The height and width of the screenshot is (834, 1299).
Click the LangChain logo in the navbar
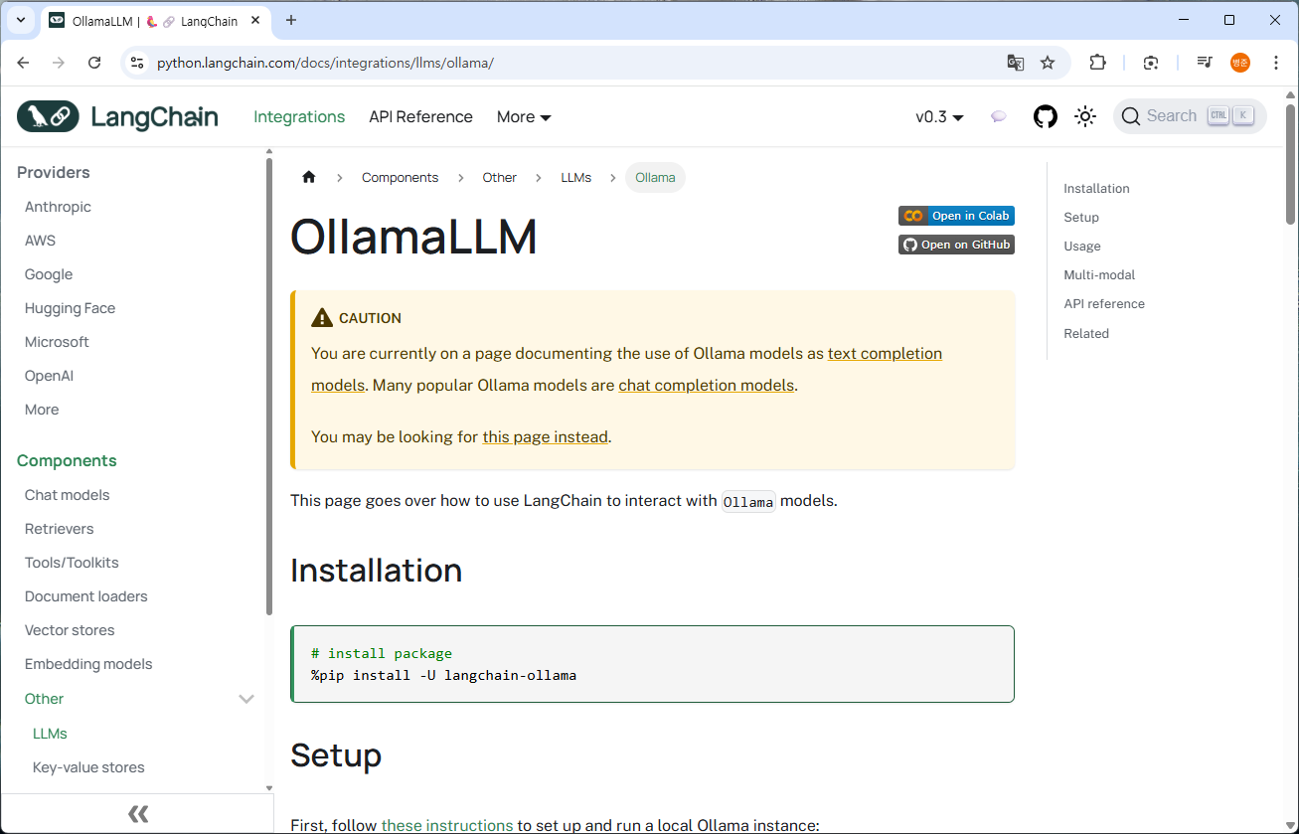click(x=117, y=117)
